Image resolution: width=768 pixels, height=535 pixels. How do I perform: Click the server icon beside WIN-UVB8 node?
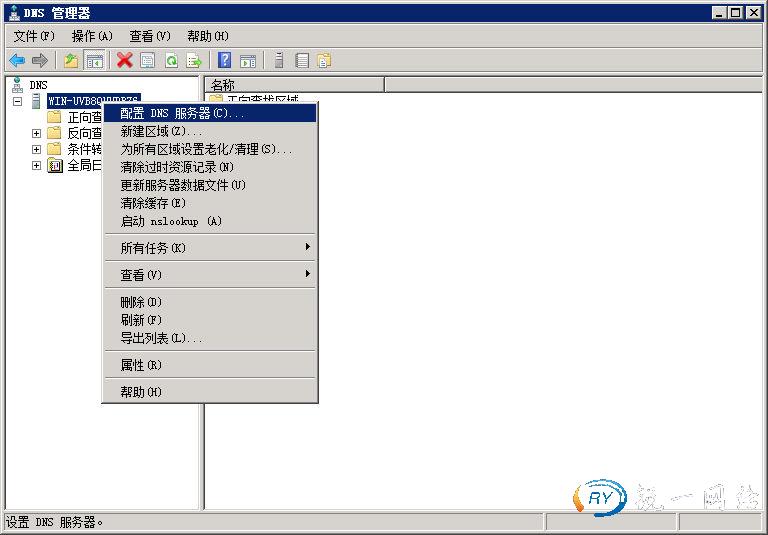(36, 101)
